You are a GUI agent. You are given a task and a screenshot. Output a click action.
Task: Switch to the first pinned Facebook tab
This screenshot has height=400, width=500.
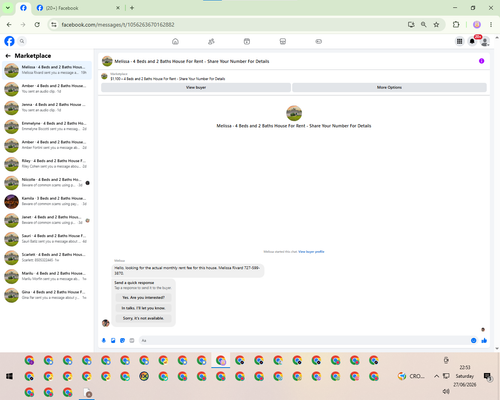click(23, 8)
